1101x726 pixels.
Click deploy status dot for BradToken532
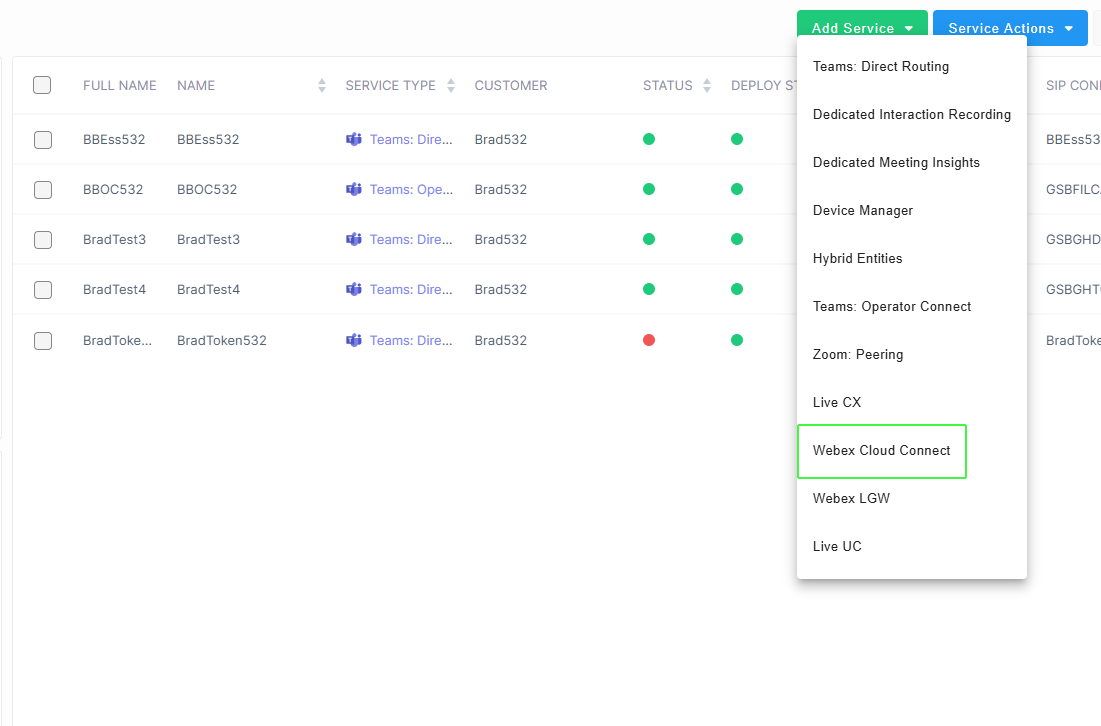(x=737, y=341)
